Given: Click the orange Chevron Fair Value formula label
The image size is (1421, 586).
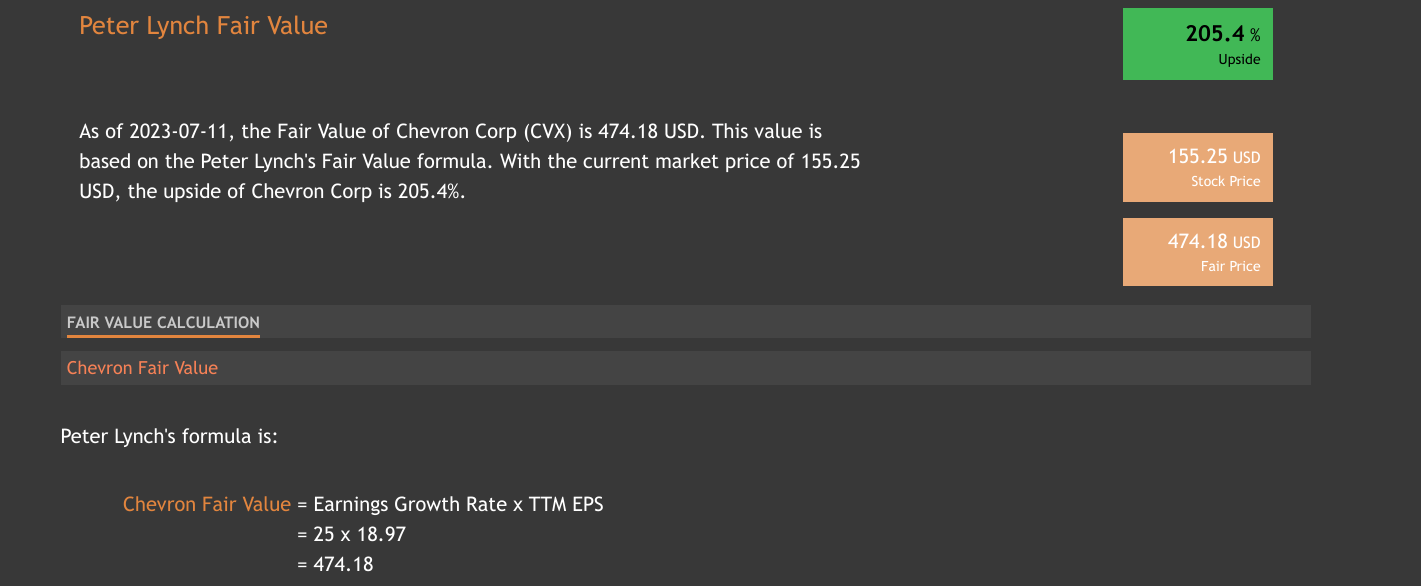Looking at the screenshot, I should [x=207, y=505].
